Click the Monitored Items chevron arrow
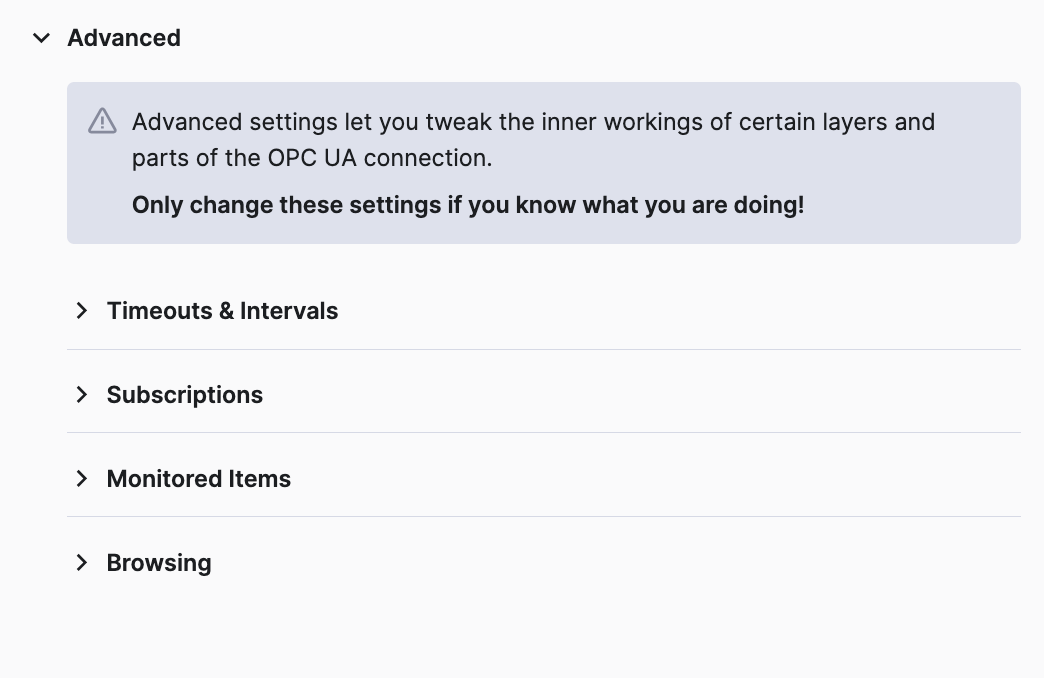Viewport: 1044px width, 678px height. point(82,479)
